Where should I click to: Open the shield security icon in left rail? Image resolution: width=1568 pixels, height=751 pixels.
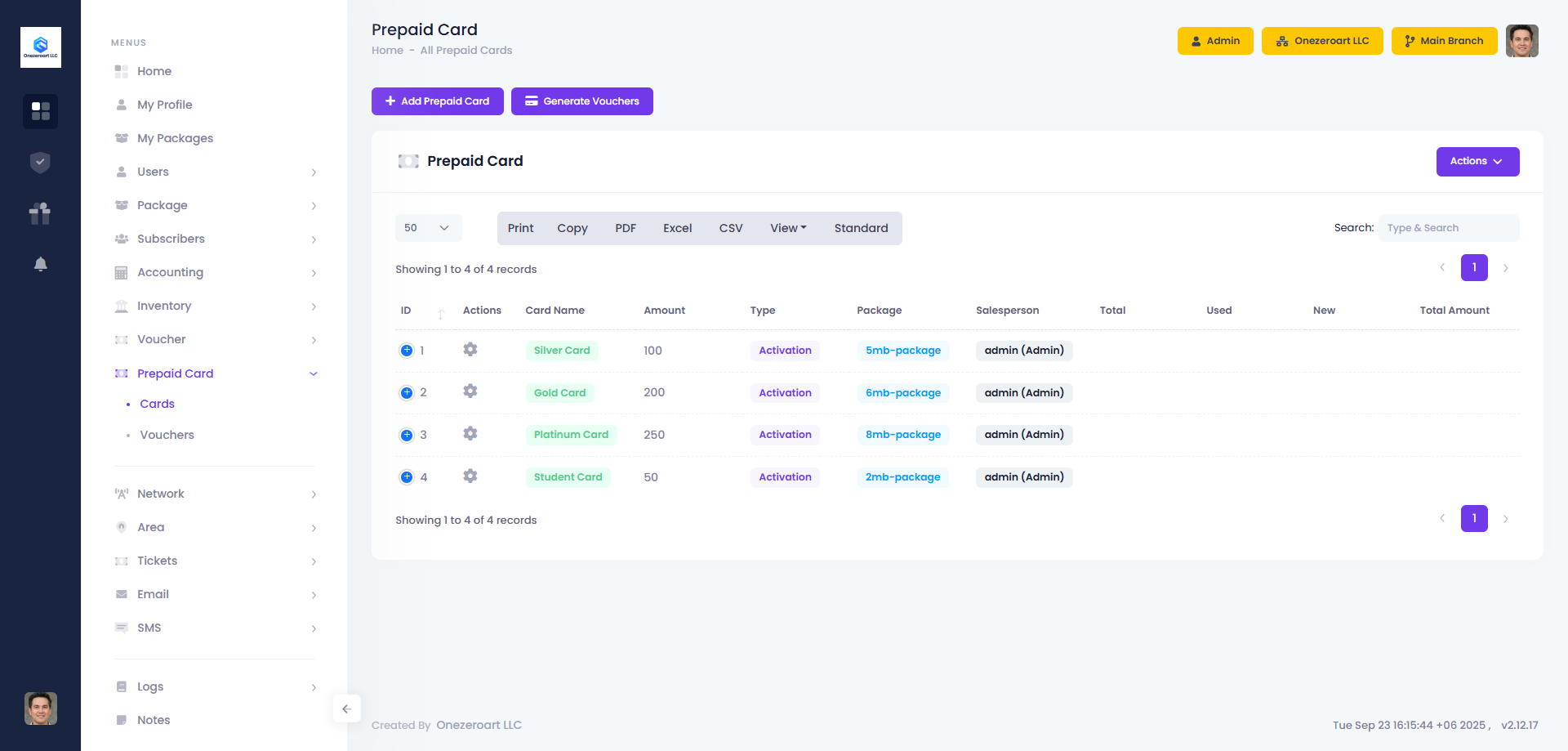point(40,163)
